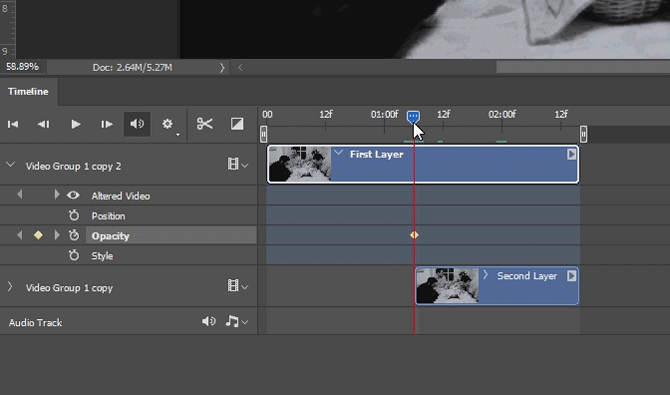Viewport: 670px width, 395px height.
Task: Click the Doc: 2.64M/5.27M status text
Action: [x=132, y=68]
